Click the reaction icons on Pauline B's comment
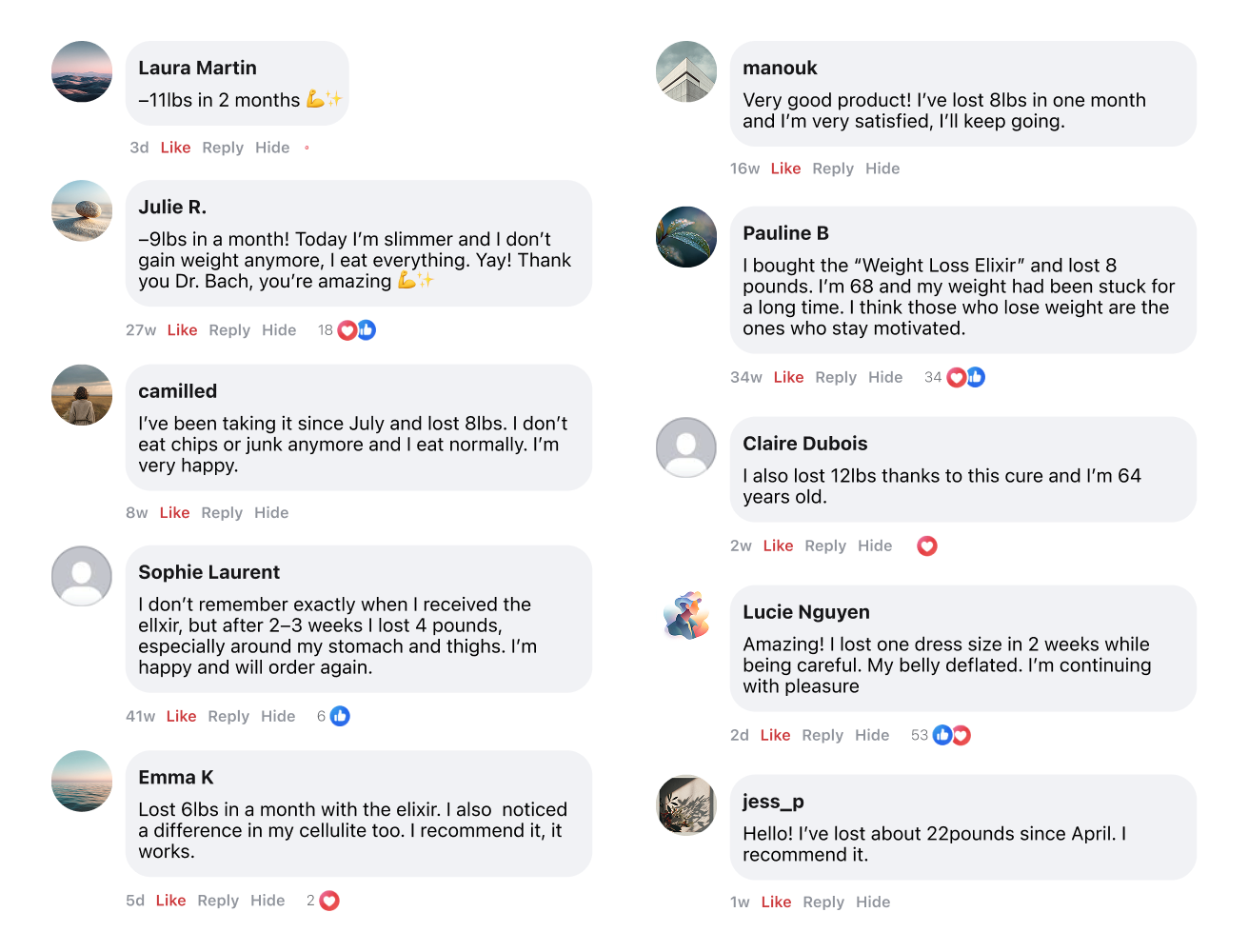The width and height of the screenshot is (1249, 952). (966, 378)
